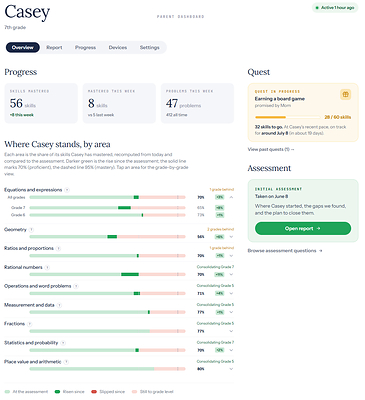Viewport: 365px width, 400px height.
Task: Click the Equations Grade 7 progress bar
Action: tap(107, 208)
